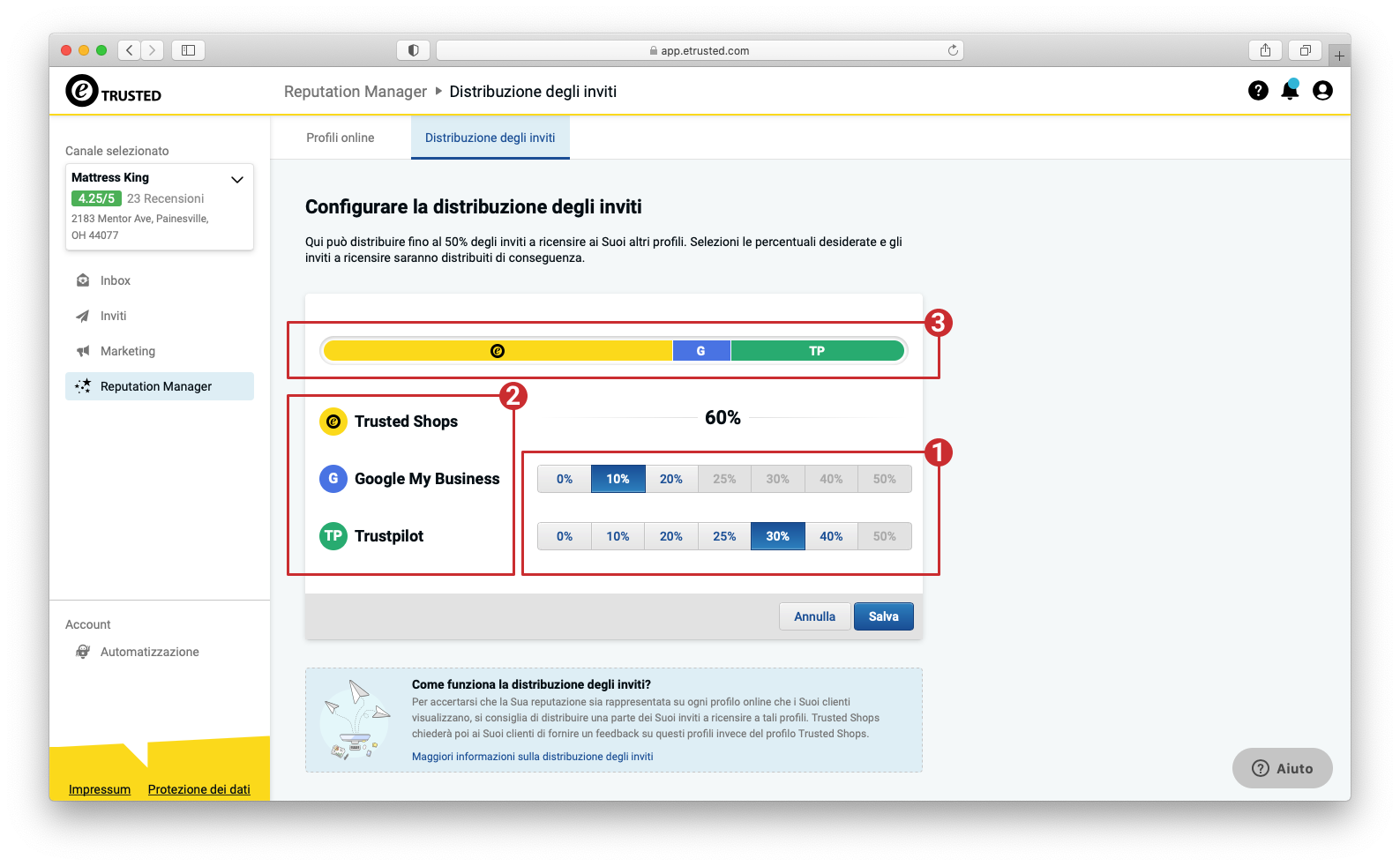Click the blue G distribution bar segment

pyautogui.click(x=701, y=351)
